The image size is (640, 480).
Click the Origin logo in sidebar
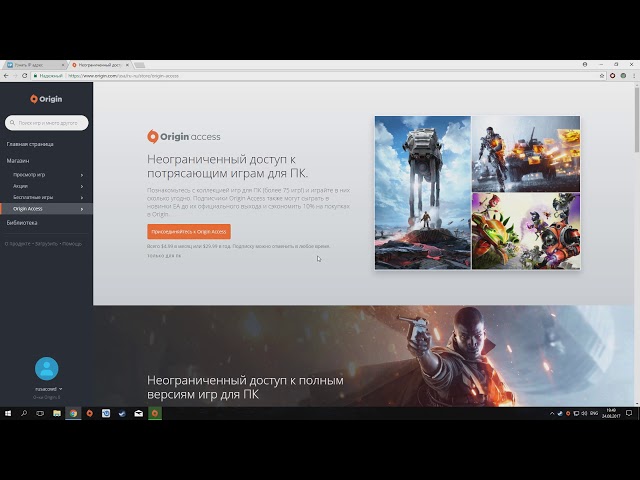pyautogui.click(x=46, y=99)
